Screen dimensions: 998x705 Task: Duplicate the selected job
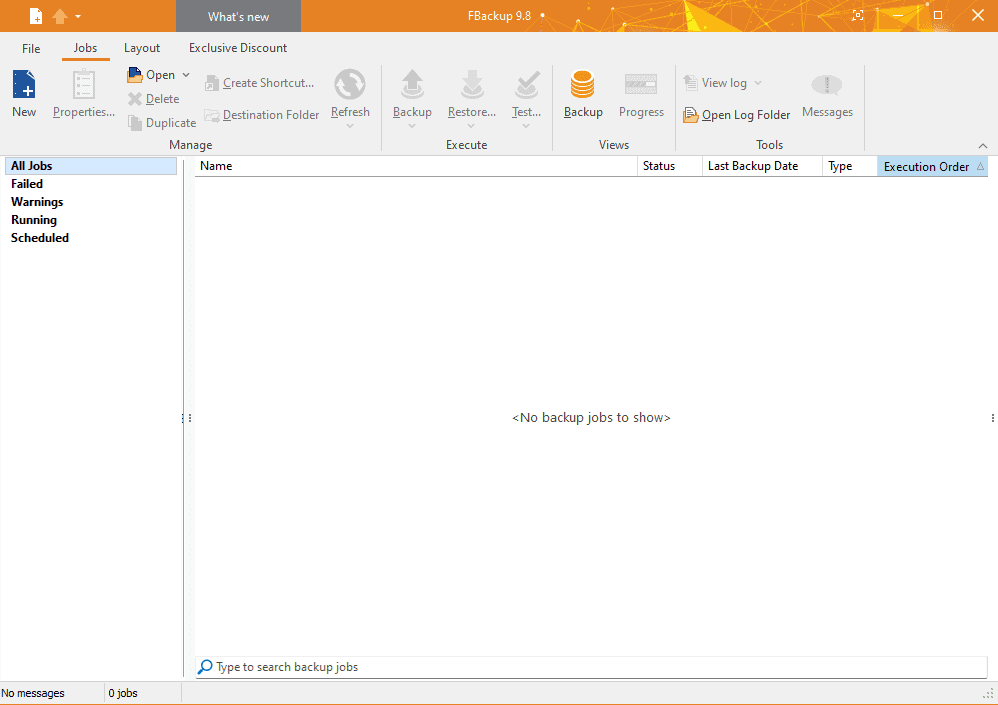[x=162, y=123]
